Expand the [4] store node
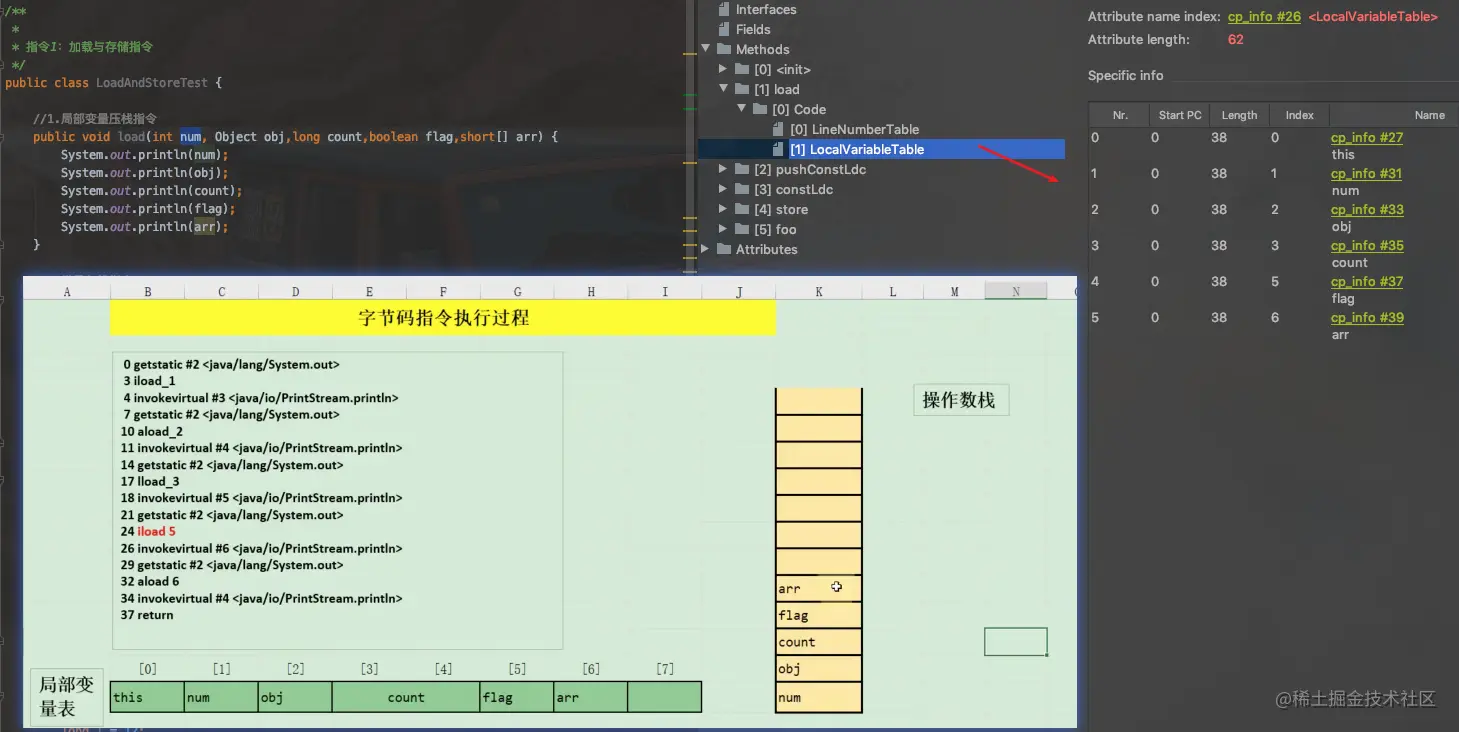1459x732 pixels. coord(724,209)
